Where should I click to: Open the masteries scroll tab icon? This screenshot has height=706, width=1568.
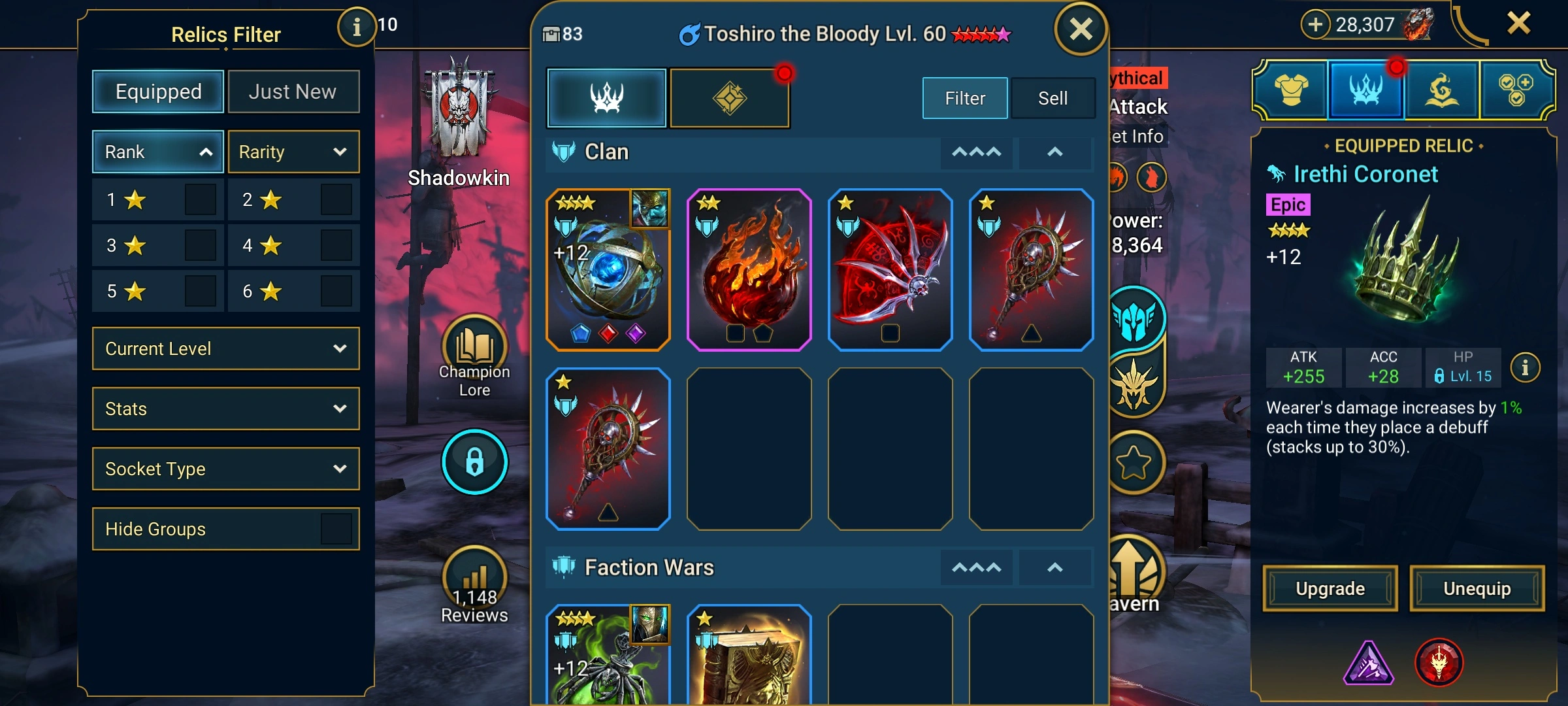point(1441,90)
